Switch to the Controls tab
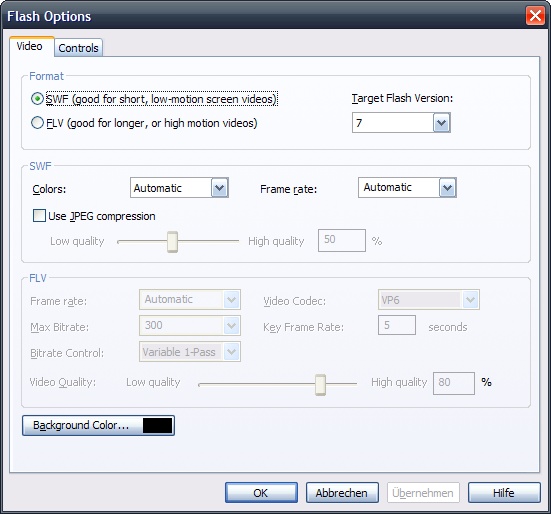Viewport: 551px width, 514px height. tap(78, 47)
